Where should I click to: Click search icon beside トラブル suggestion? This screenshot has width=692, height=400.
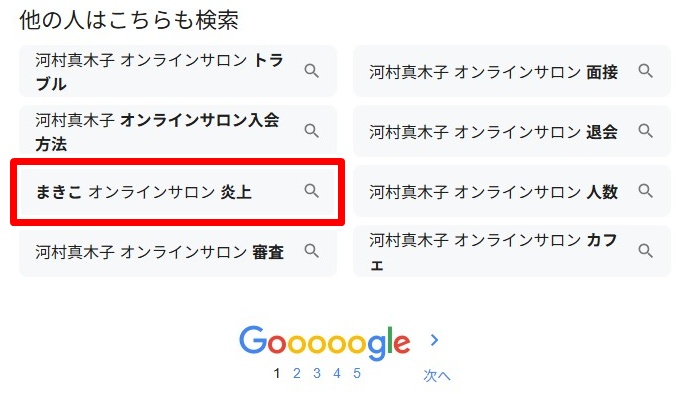311,71
